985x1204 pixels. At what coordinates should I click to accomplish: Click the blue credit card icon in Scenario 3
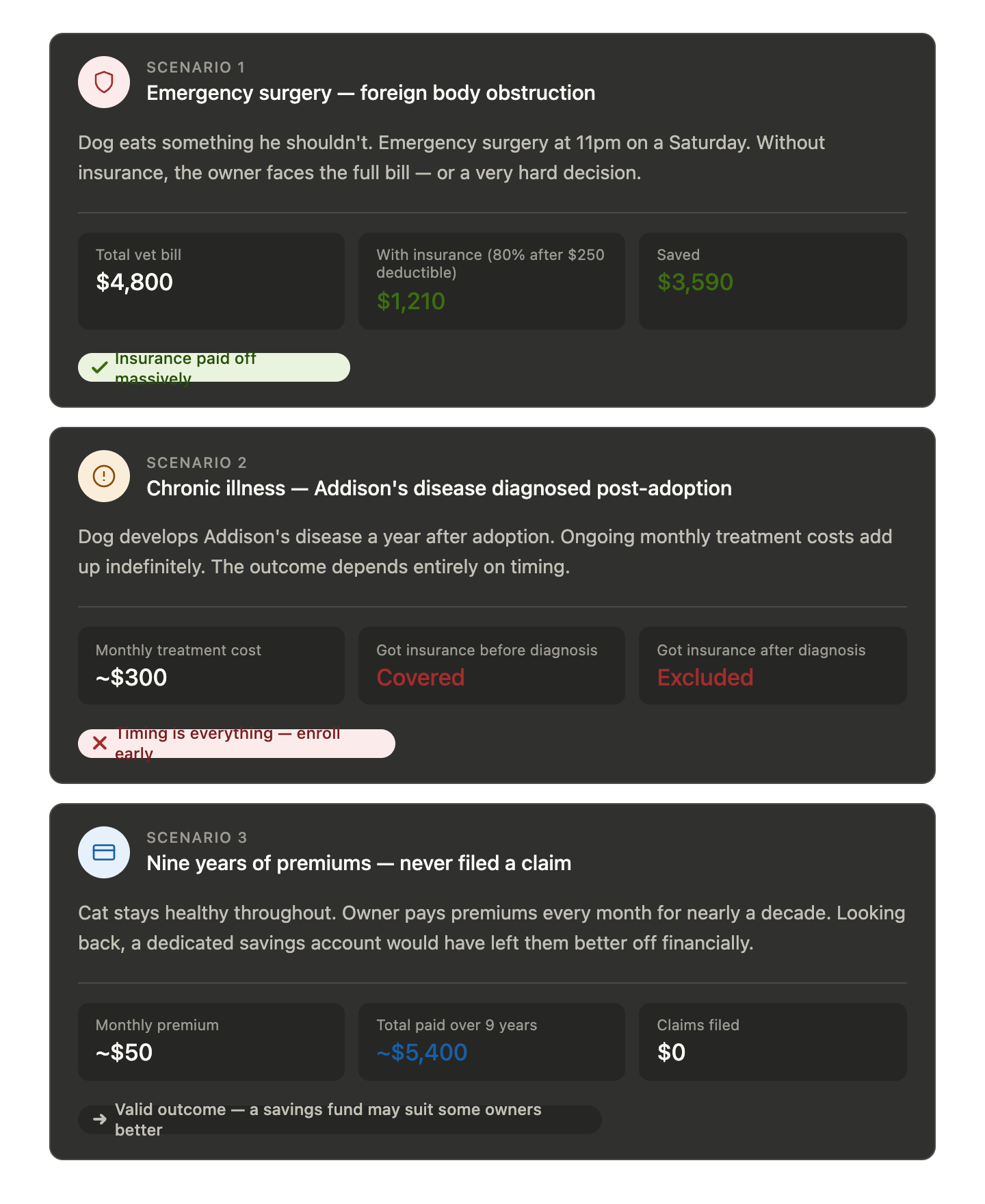104,852
